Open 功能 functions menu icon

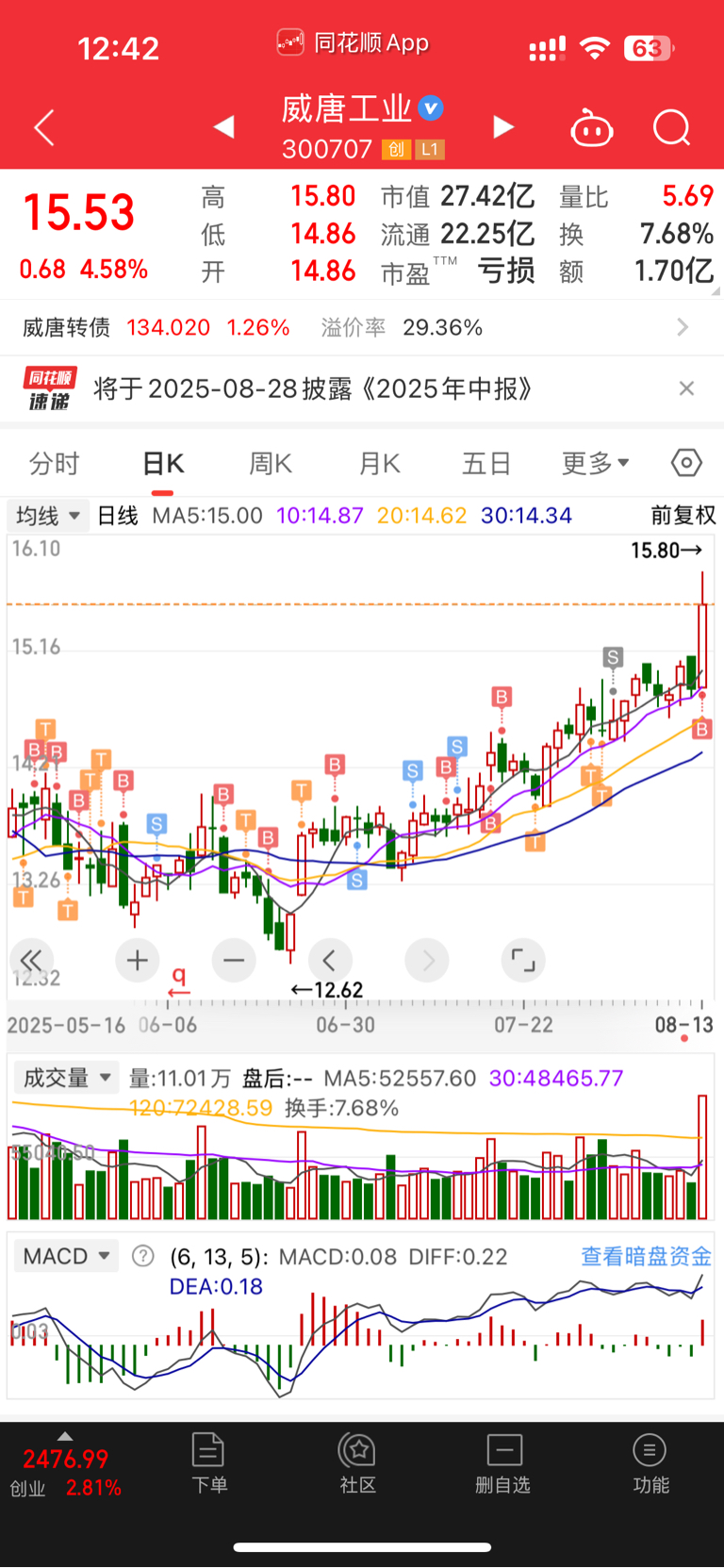tap(650, 1463)
